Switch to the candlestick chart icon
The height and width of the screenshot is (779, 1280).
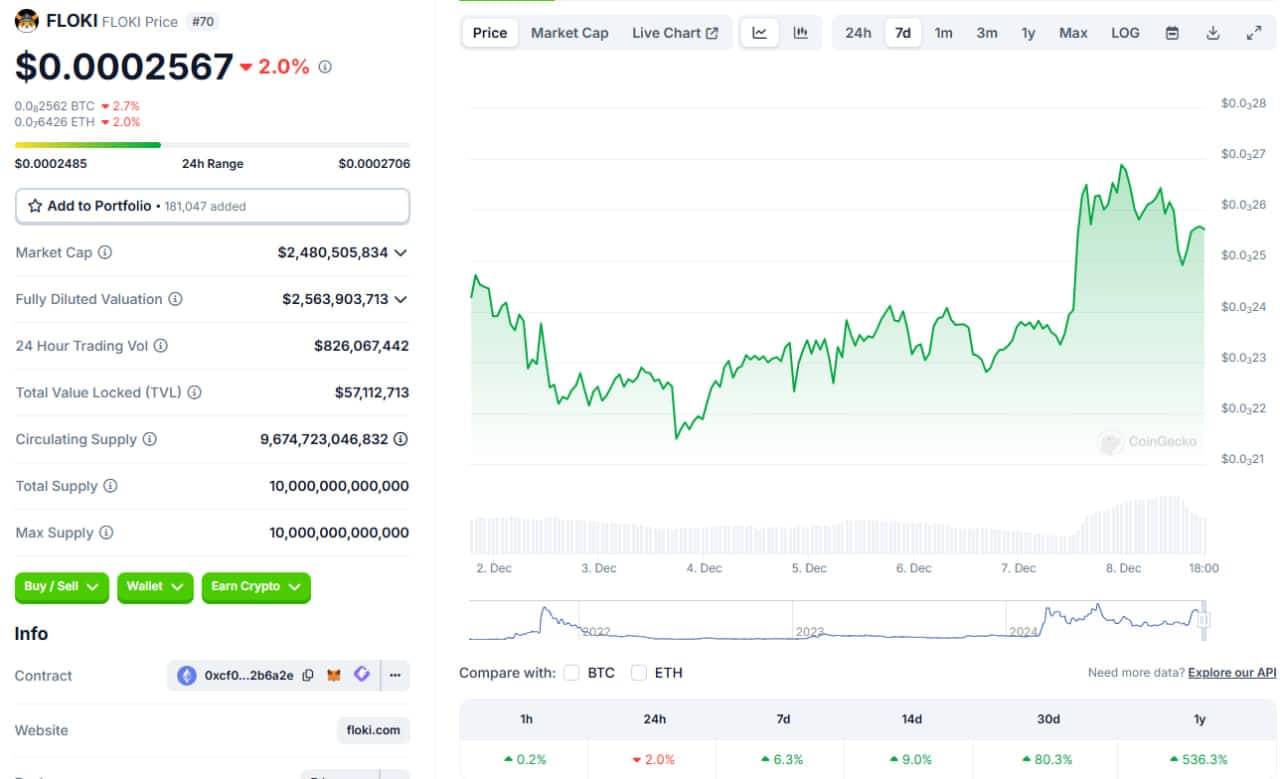[x=801, y=33]
